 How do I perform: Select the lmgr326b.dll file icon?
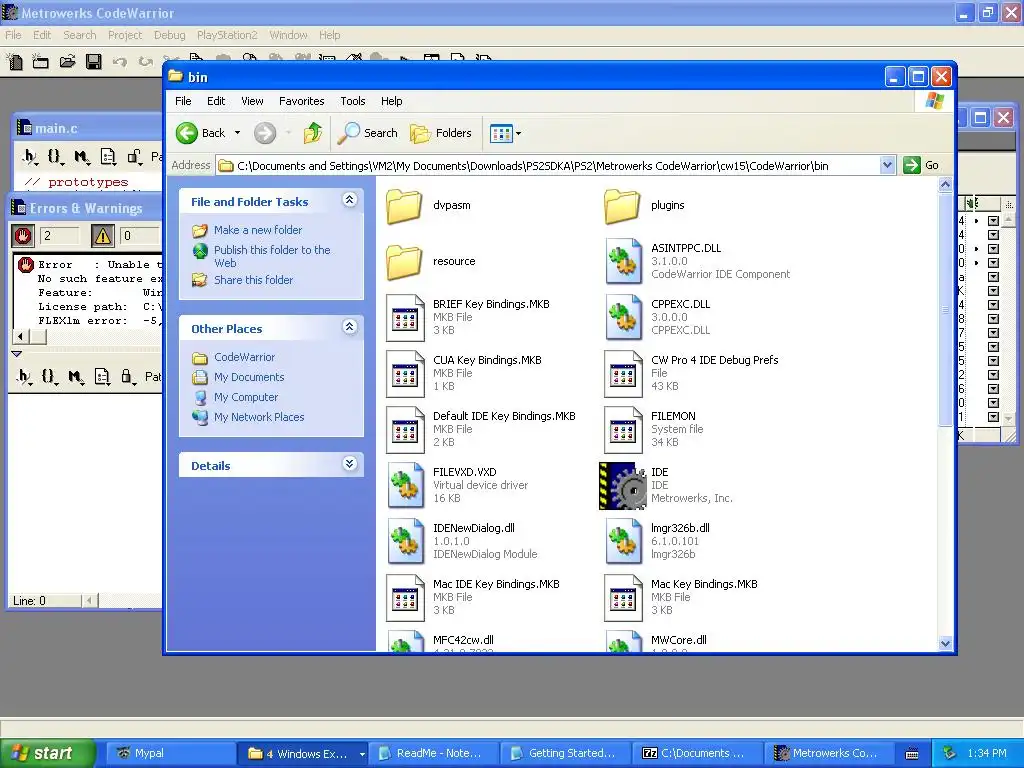point(622,541)
